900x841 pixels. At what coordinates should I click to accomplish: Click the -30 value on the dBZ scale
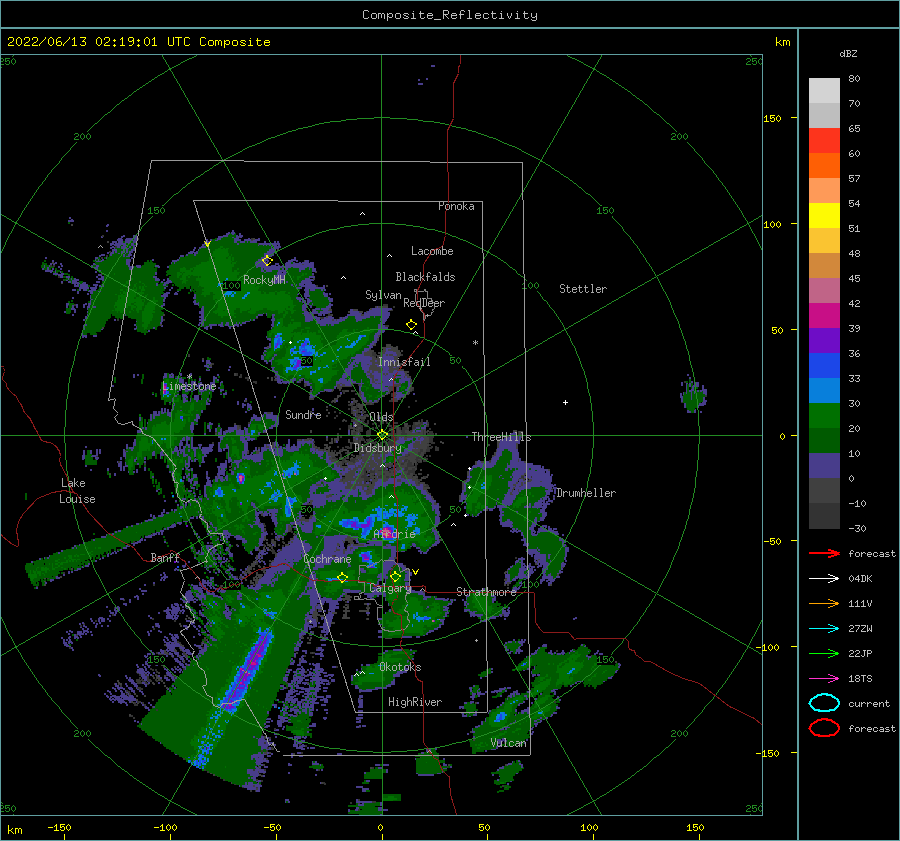click(x=857, y=529)
